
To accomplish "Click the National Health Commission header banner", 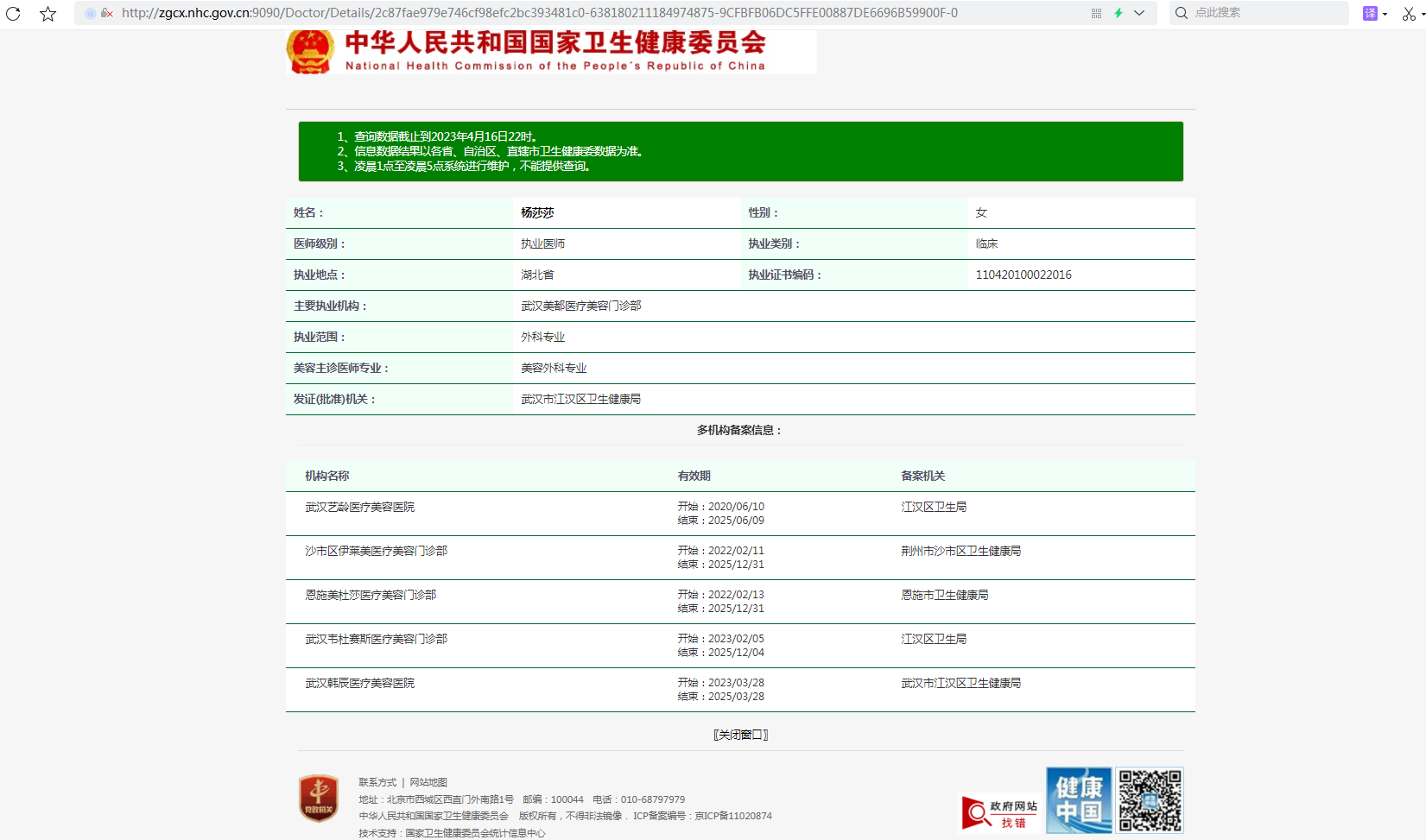I will (x=551, y=52).
